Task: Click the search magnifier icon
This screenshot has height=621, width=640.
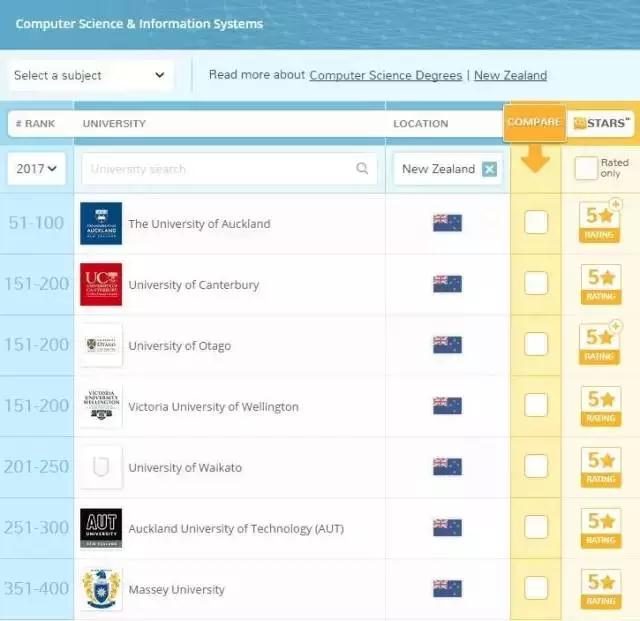Action: [362, 169]
